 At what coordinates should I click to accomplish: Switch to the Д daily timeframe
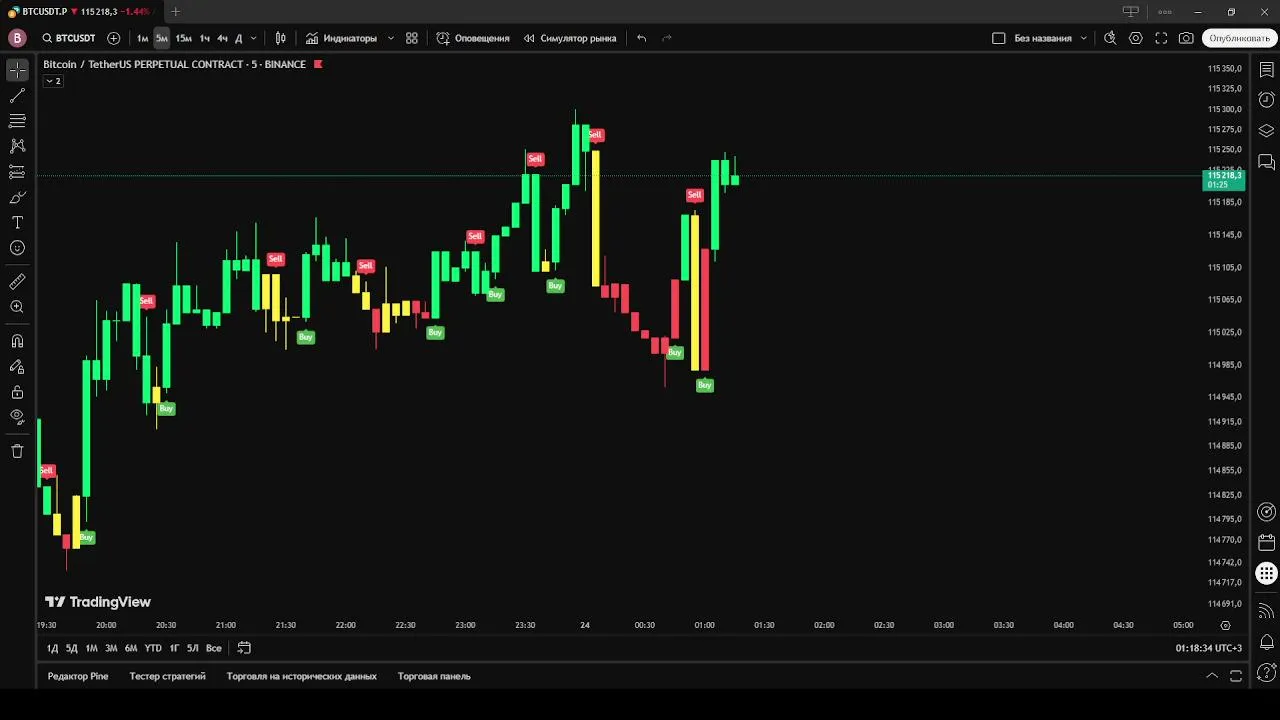tap(238, 38)
